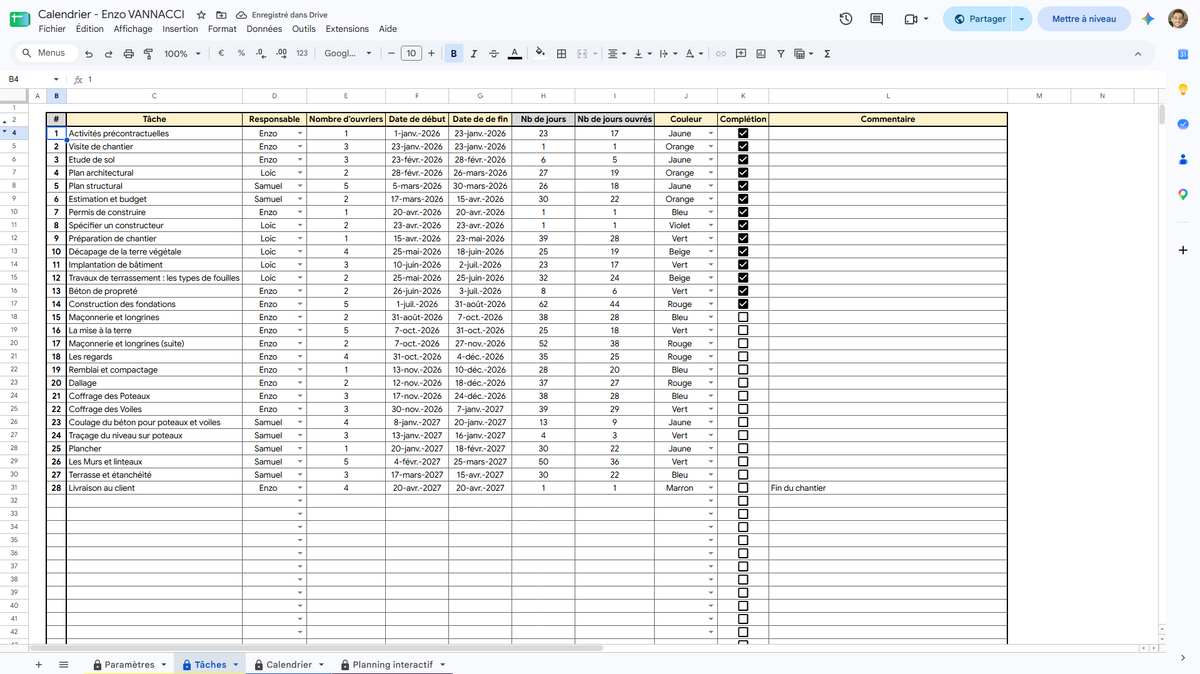Toggle italic formatting
Screen dimensions: 1200x674
coord(474,54)
